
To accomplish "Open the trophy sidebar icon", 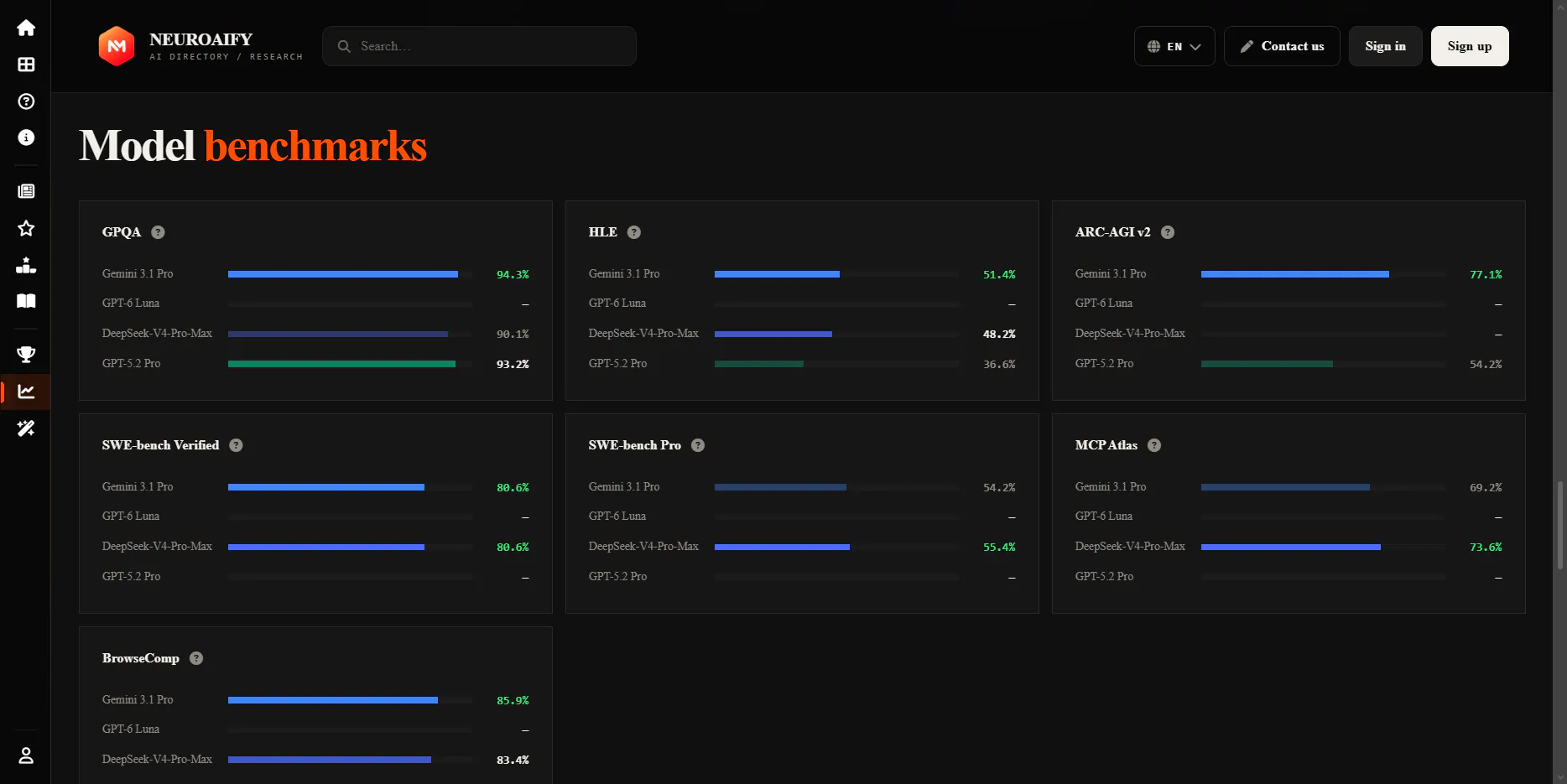I will (26, 355).
